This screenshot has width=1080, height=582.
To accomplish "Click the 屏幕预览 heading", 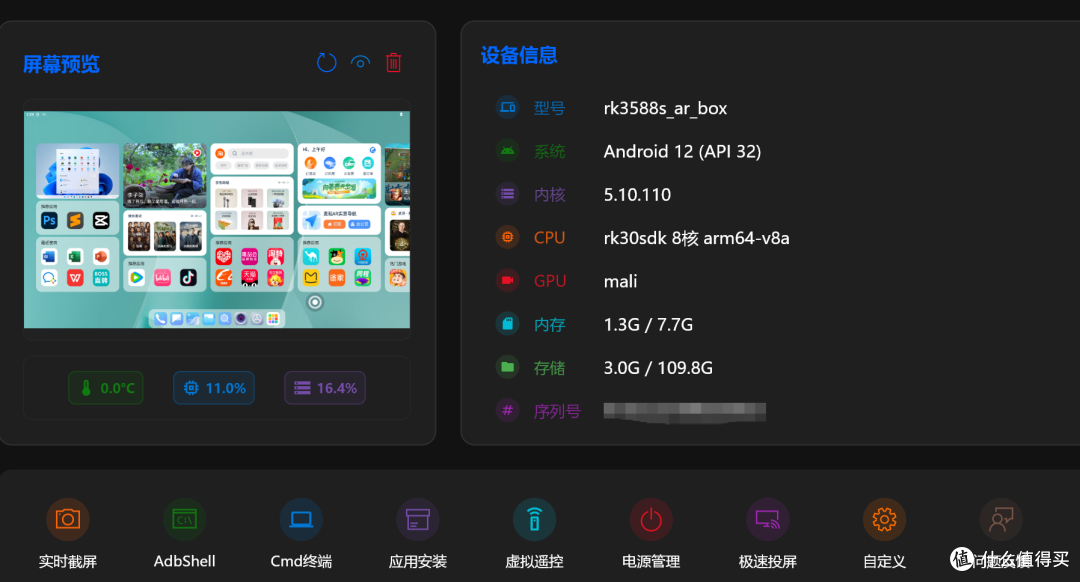I will click(x=61, y=64).
